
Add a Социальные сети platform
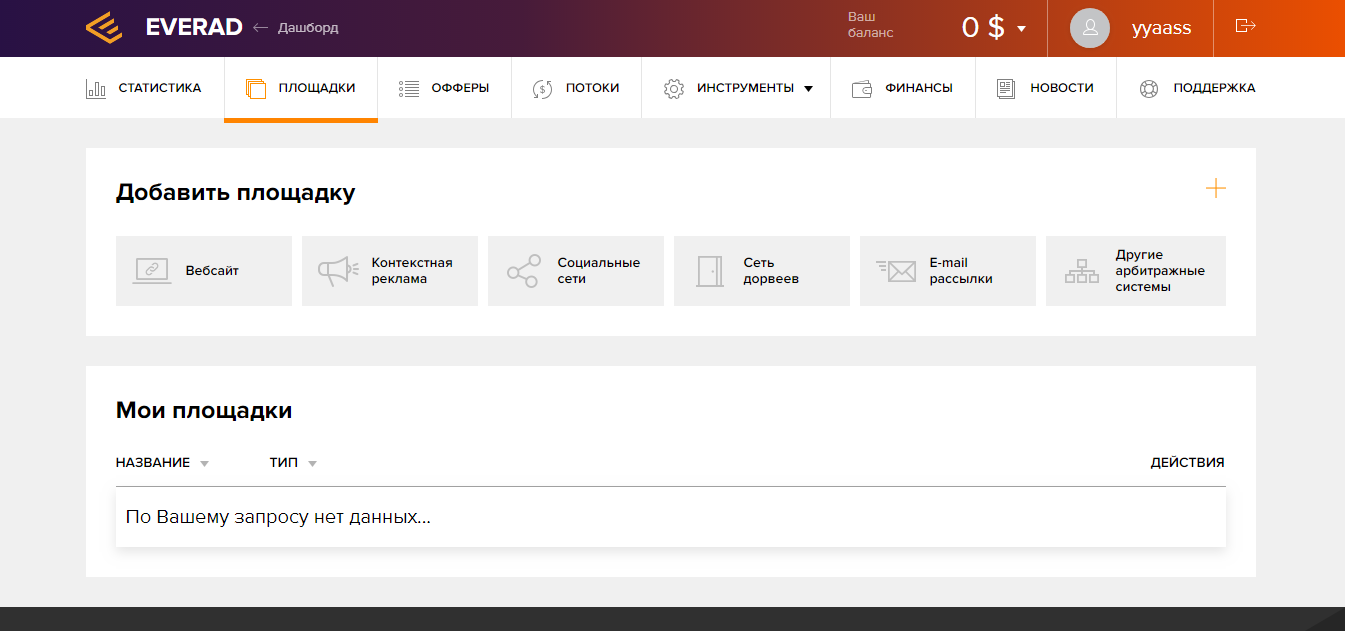576,271
